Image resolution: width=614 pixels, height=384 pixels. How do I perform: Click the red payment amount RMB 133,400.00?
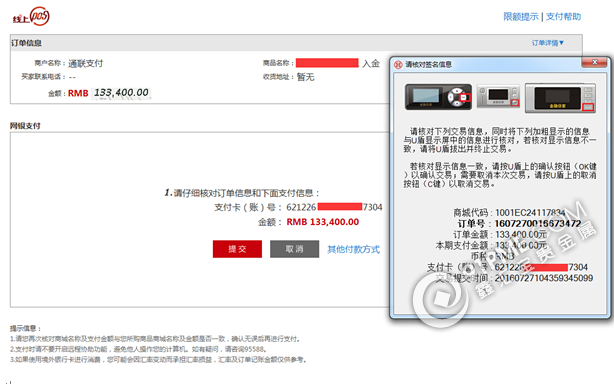point(323,222)
